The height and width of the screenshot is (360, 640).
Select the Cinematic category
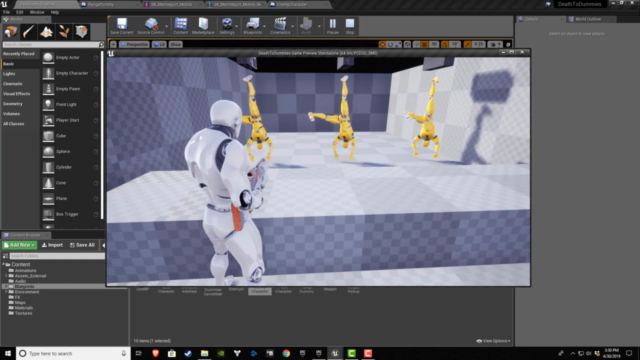pyautogui.click(x=20, y=84)
